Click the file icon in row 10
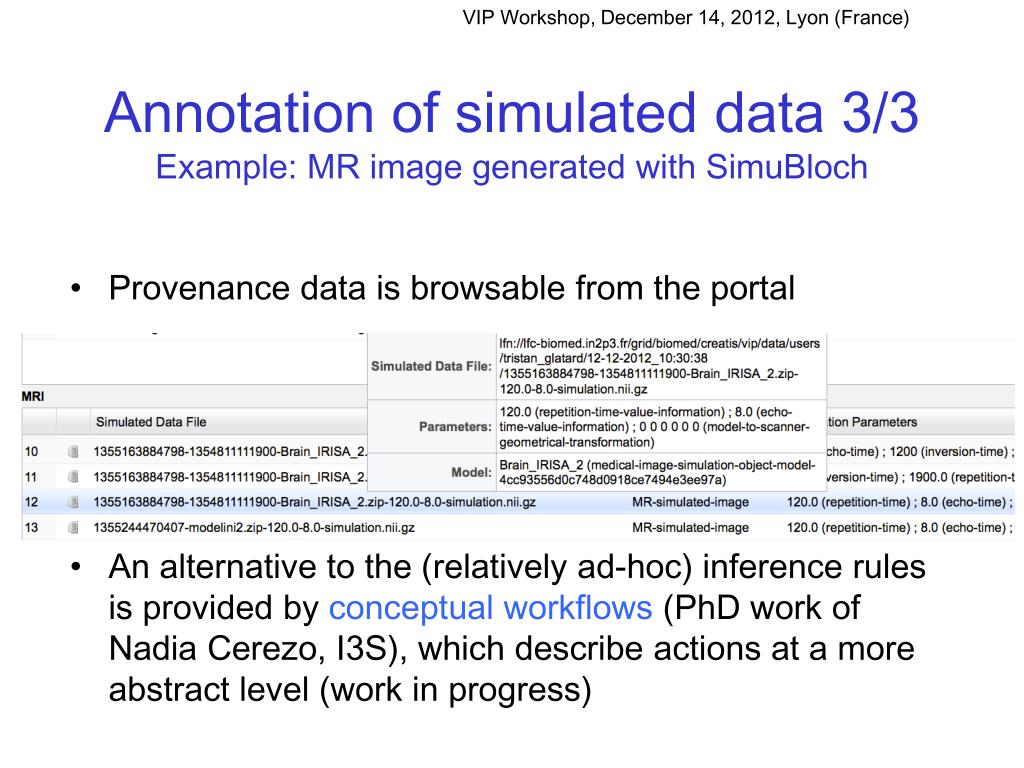Viewport: 1024px width, 768px height. [x=73, y=451]
